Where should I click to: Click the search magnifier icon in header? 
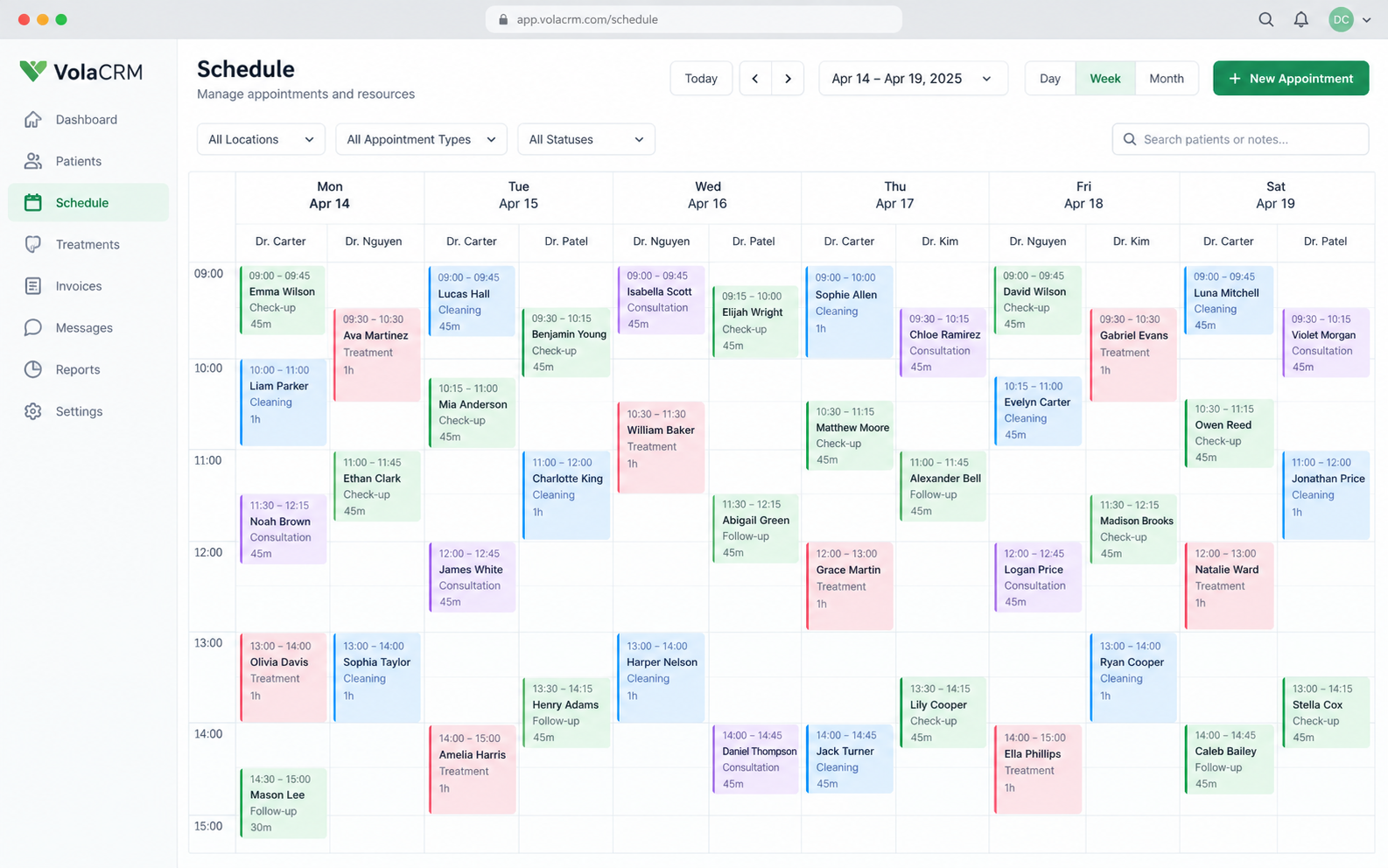click(x=1266, y=19)
